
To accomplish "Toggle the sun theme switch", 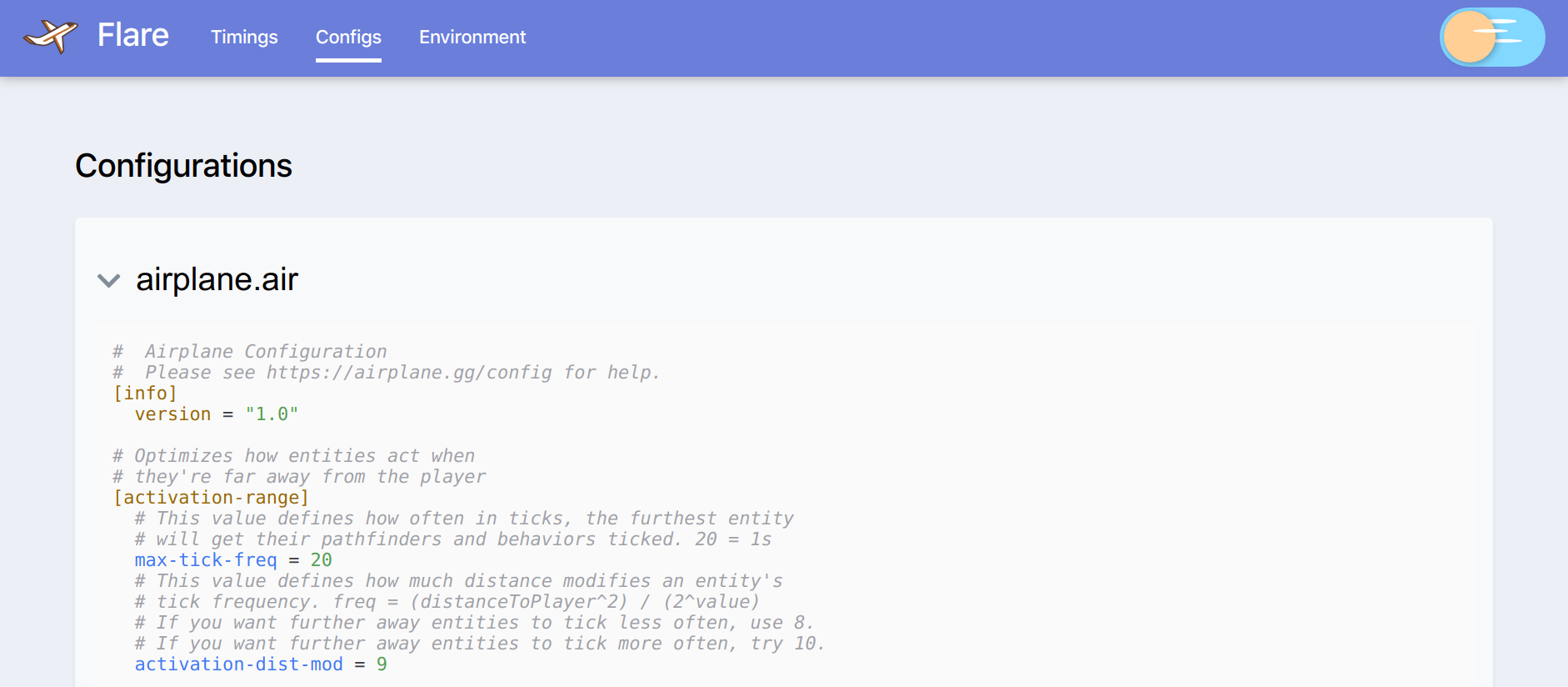I will point(1491,38).
